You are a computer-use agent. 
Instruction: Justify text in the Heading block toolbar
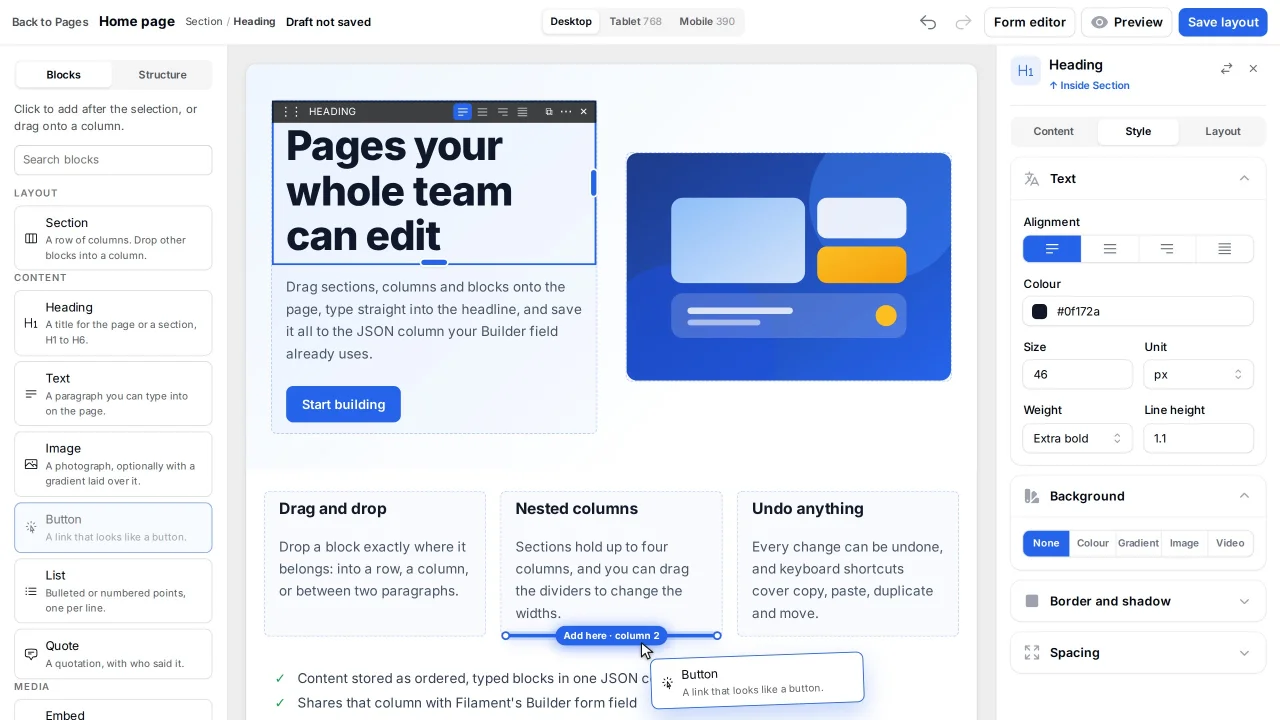[522, 112]
